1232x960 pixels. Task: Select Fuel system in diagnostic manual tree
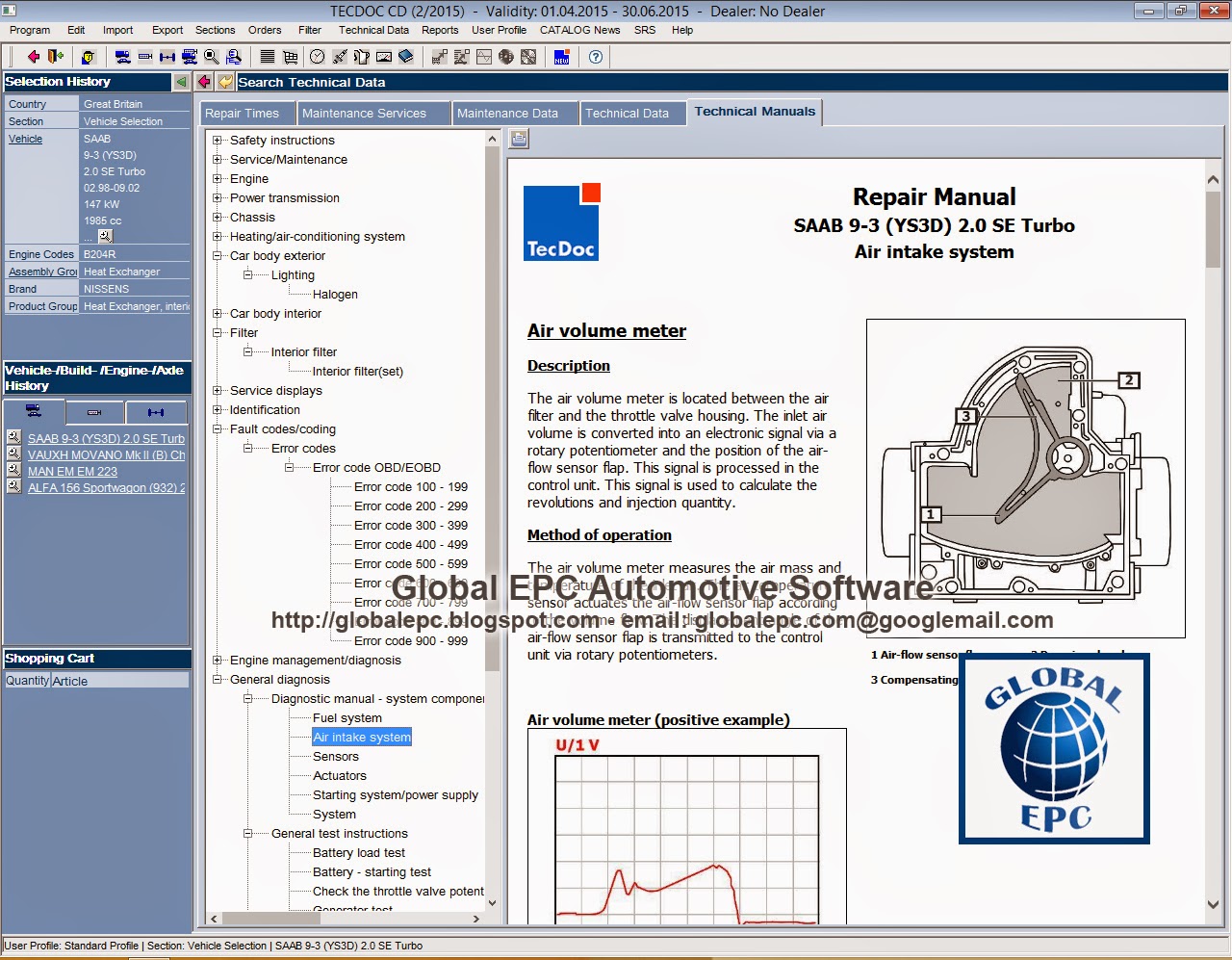tap(347, 718)
